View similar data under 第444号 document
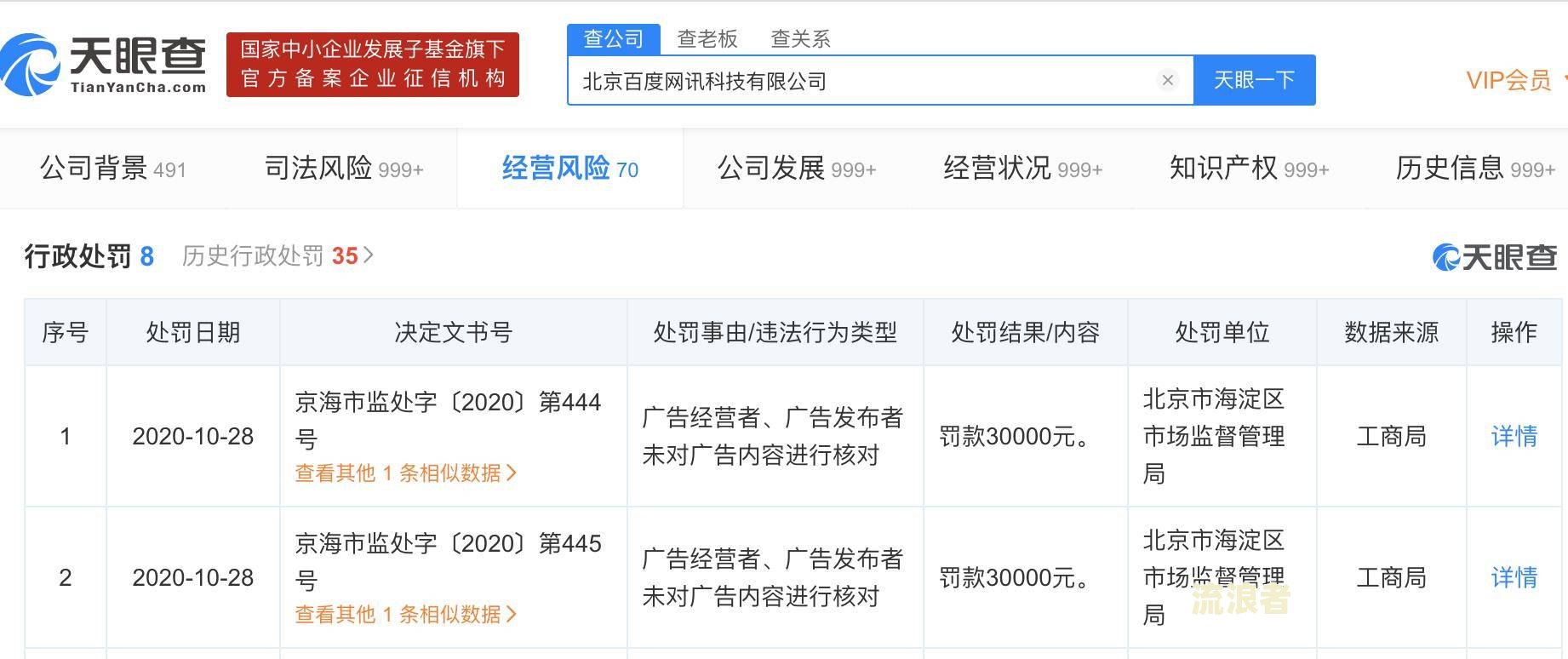The width and height of the screenshot is (1568, 659). (x=406, y=473)
